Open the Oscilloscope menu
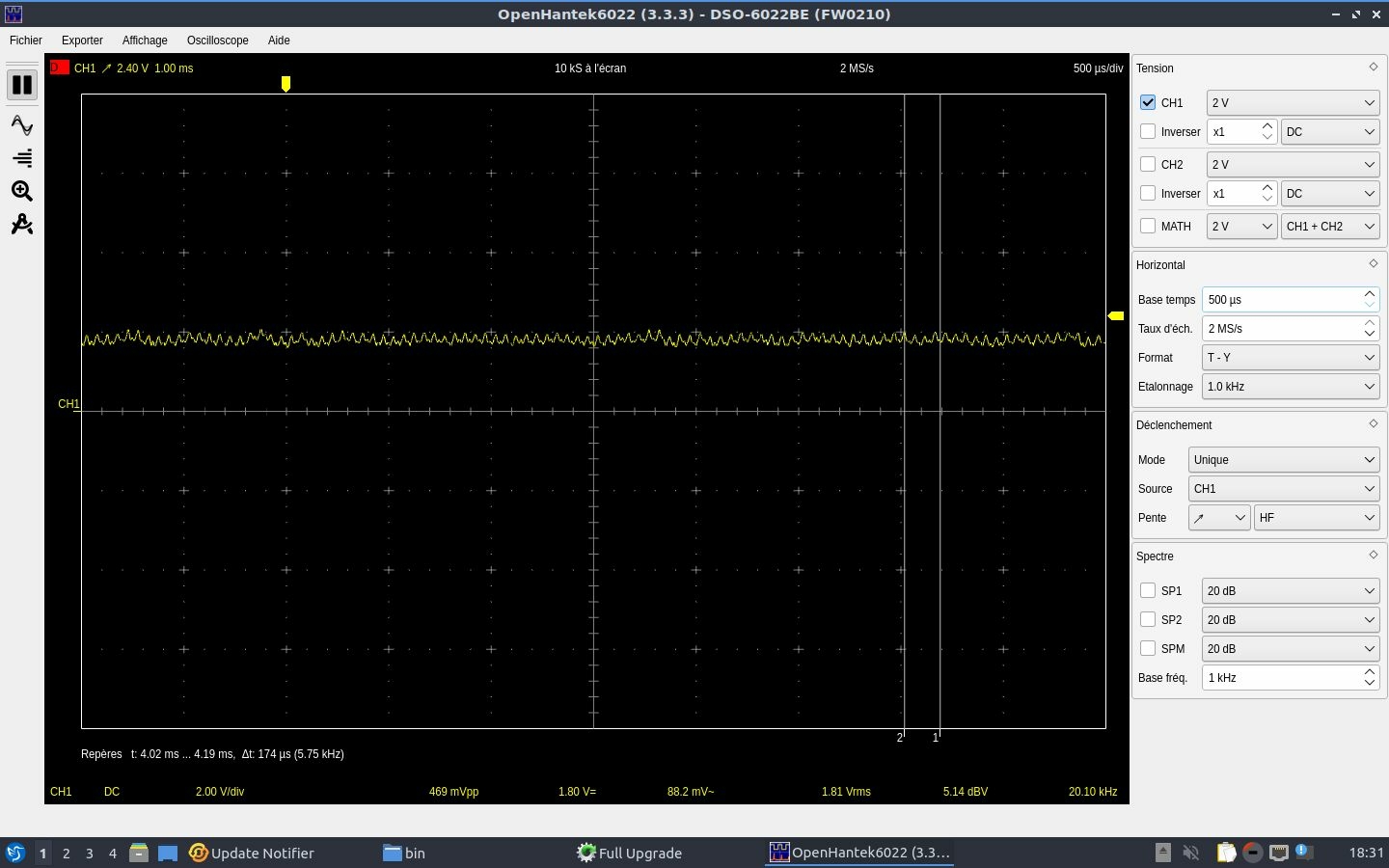 coord(218,41)
